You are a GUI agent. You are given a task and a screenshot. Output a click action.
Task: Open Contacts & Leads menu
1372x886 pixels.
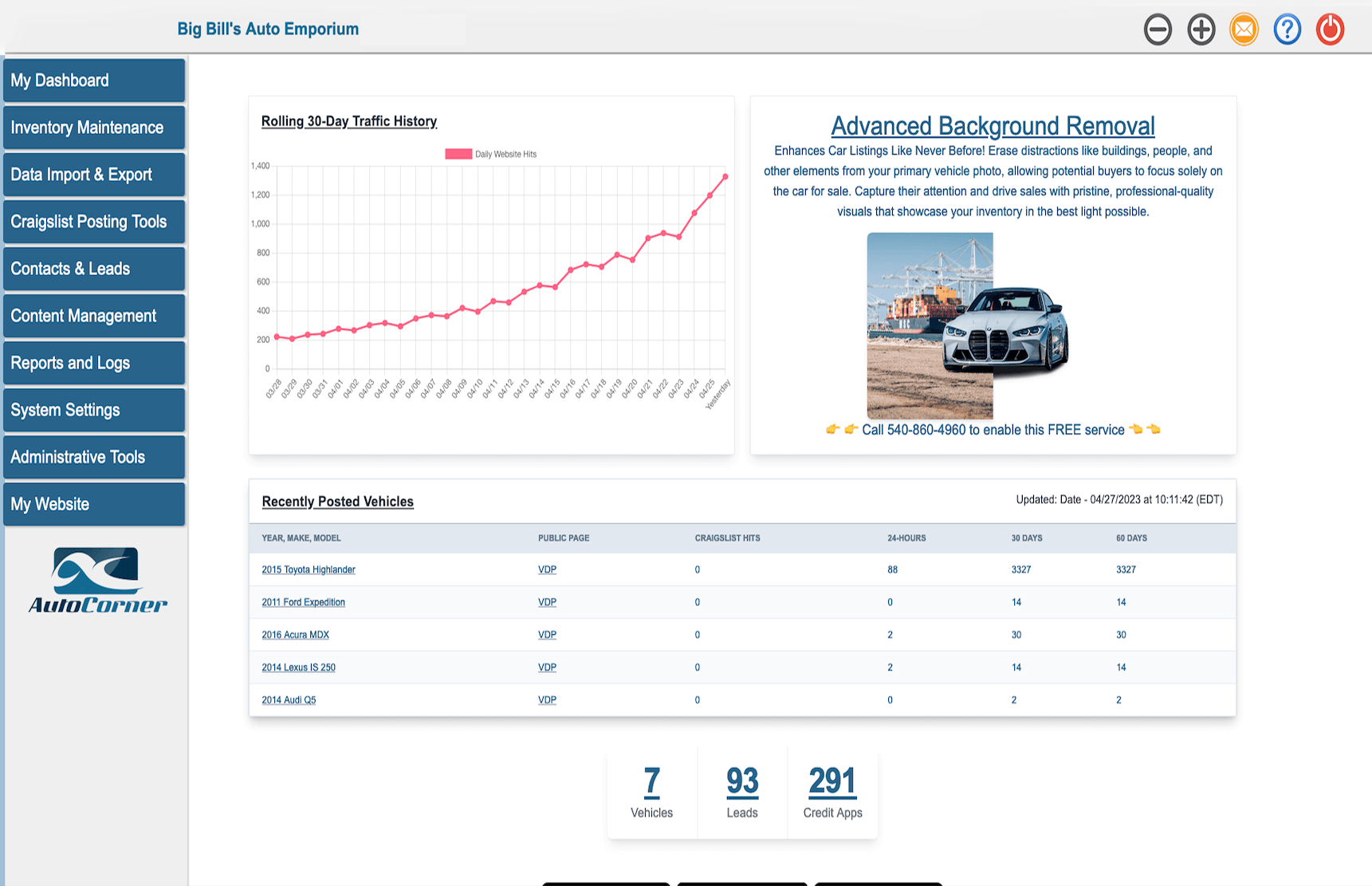94,269
